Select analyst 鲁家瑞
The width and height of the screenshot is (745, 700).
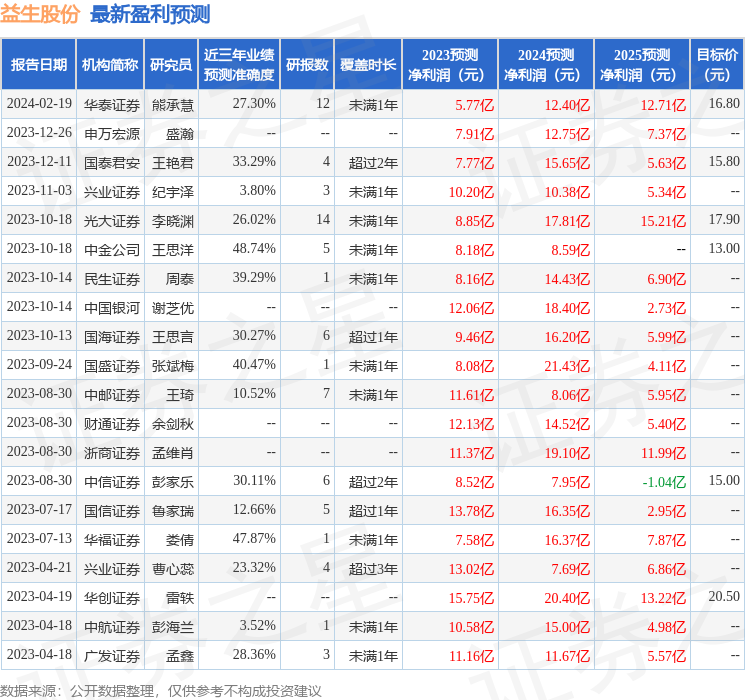172,510
